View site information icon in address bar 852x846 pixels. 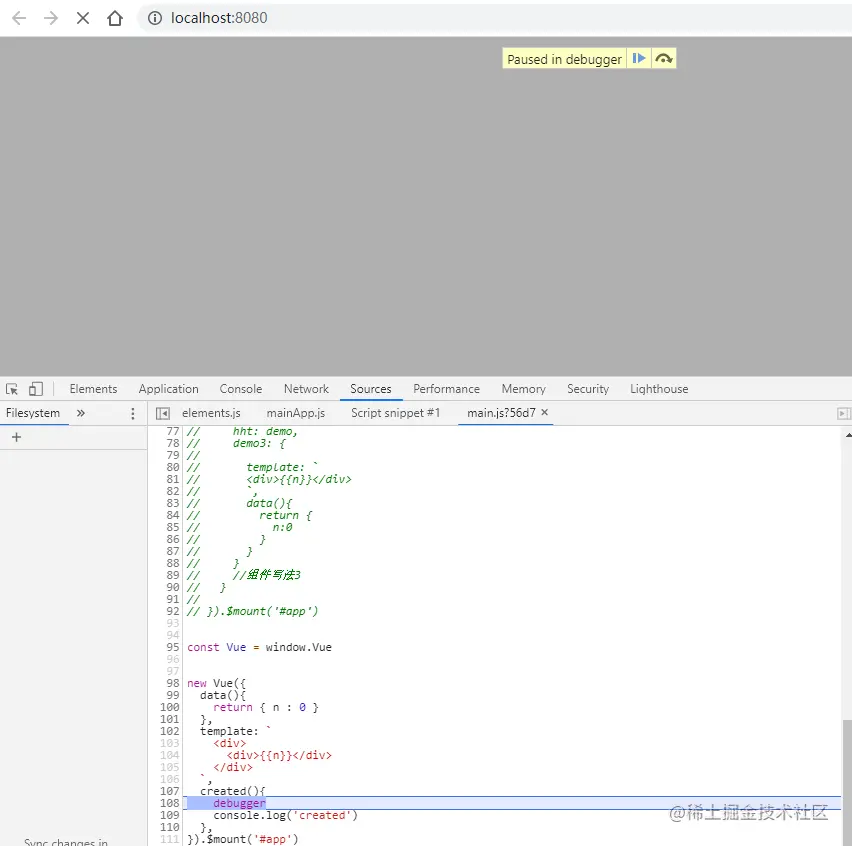pyautogui.click(x=155, y=18)
